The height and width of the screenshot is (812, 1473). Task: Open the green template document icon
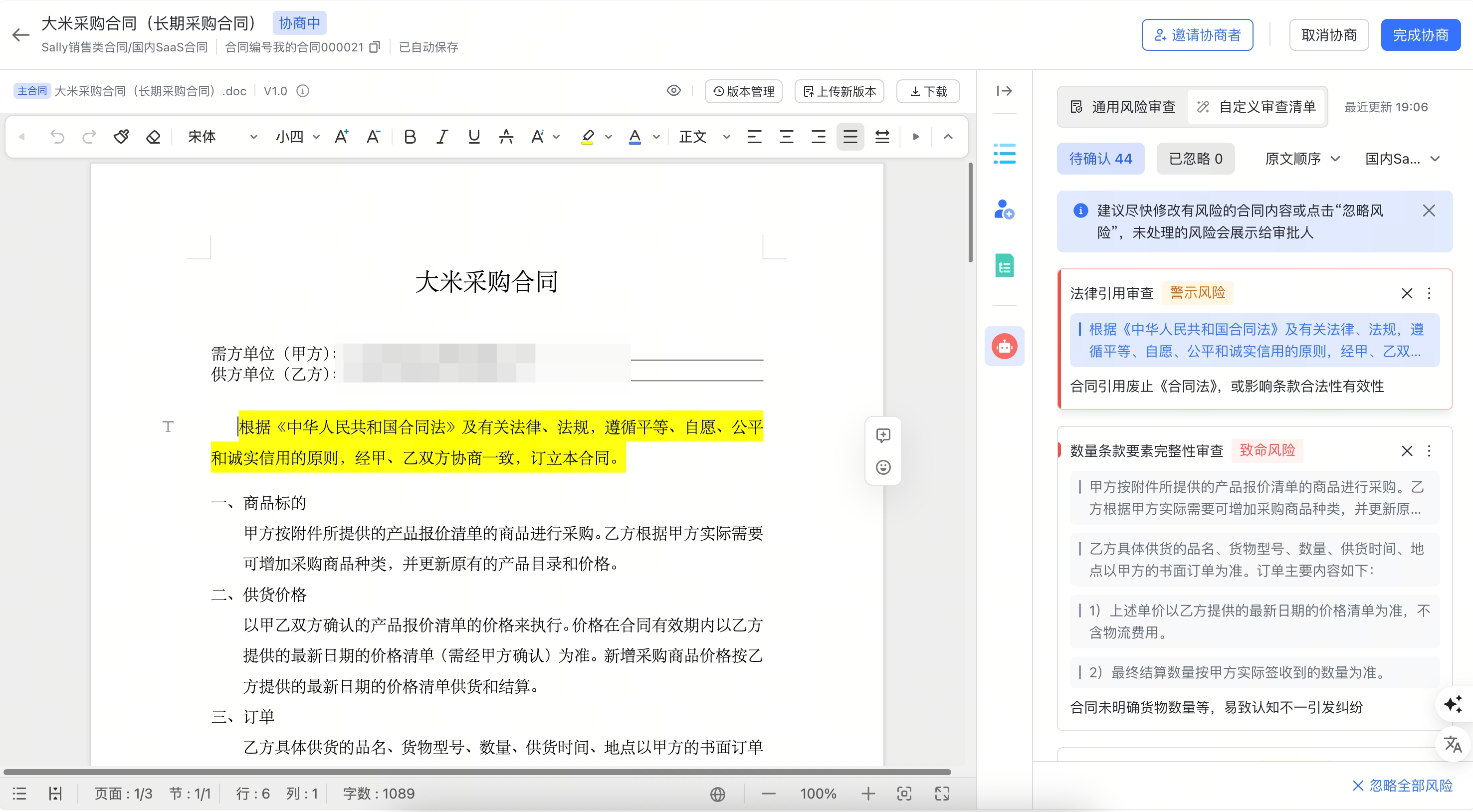1005,265
